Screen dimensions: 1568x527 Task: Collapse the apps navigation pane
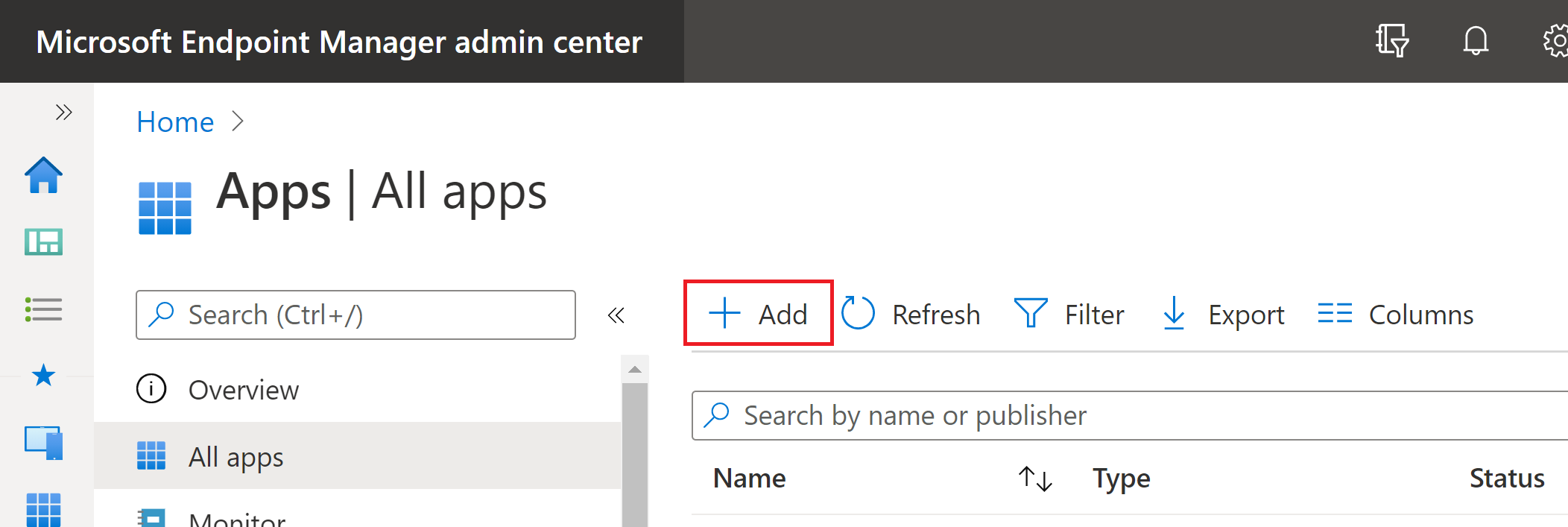616,315
